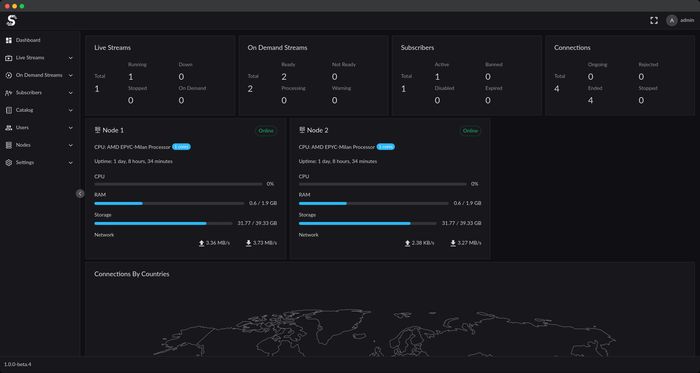Expand the Subscribers menu chevron
This screenshot has height=373, width=700.
pos(71,93)
